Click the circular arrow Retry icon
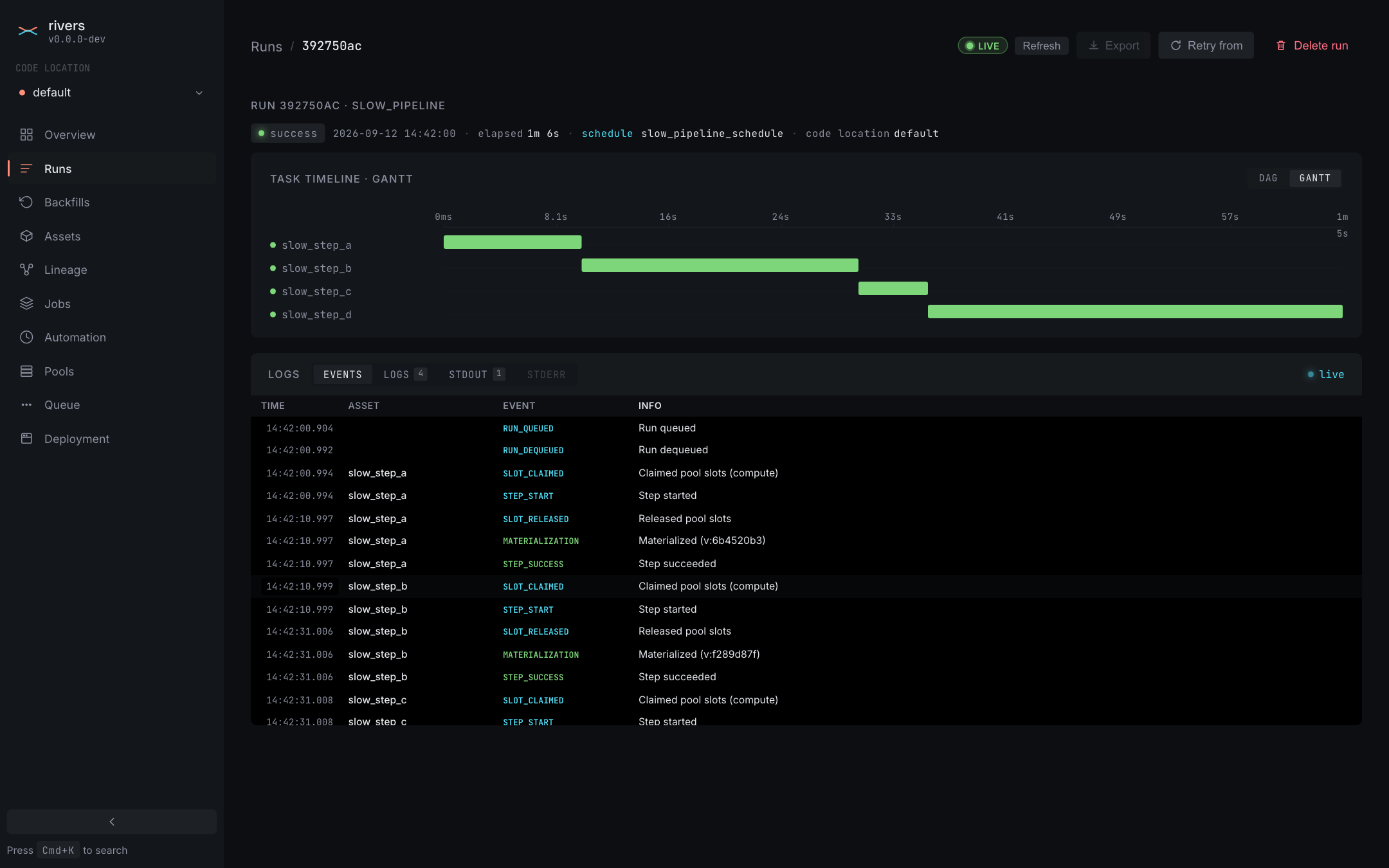1389x868 pixels. 1176,46
